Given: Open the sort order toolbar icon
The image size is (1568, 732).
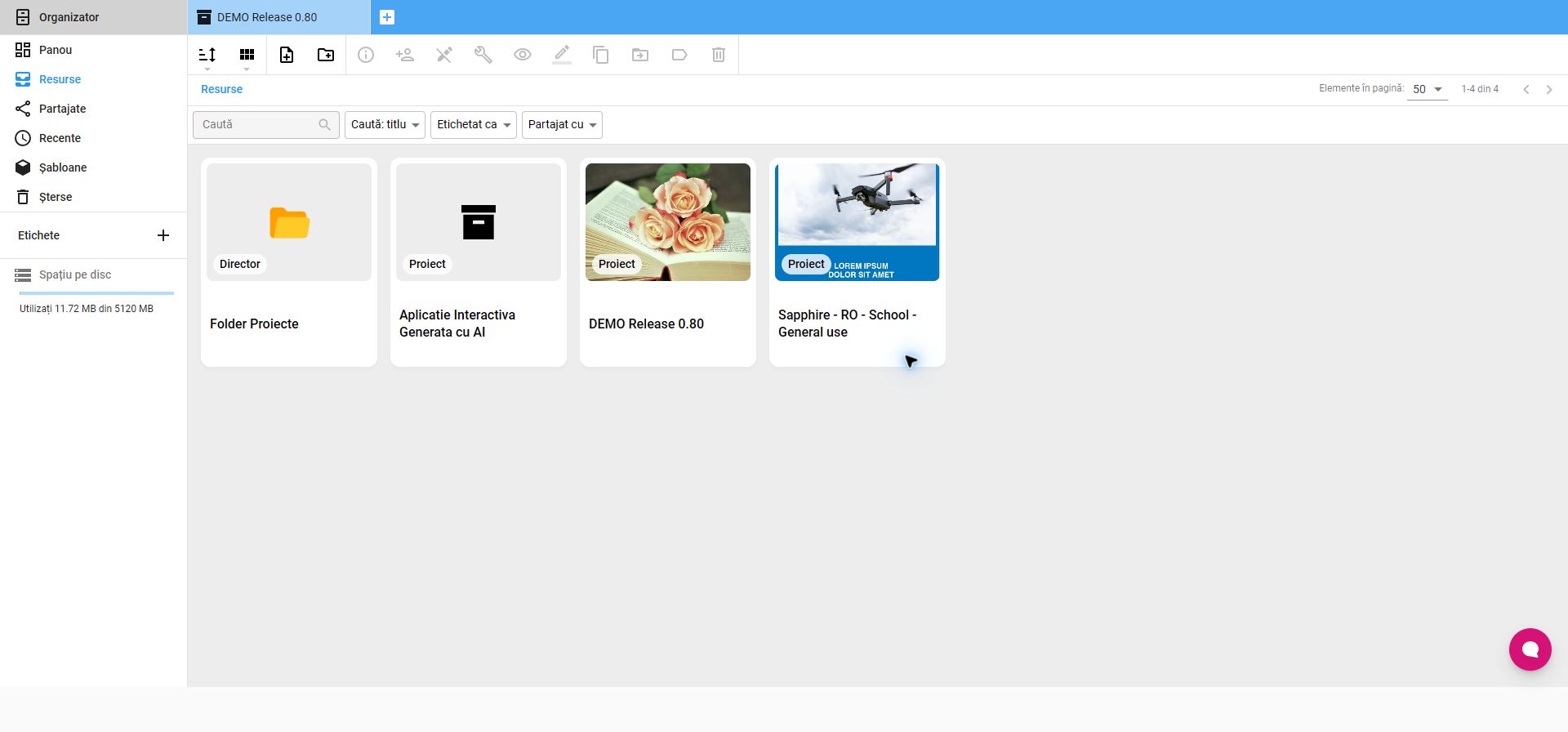Looking at the screenshot, I should pyautogui.click(x=207, y=55).
